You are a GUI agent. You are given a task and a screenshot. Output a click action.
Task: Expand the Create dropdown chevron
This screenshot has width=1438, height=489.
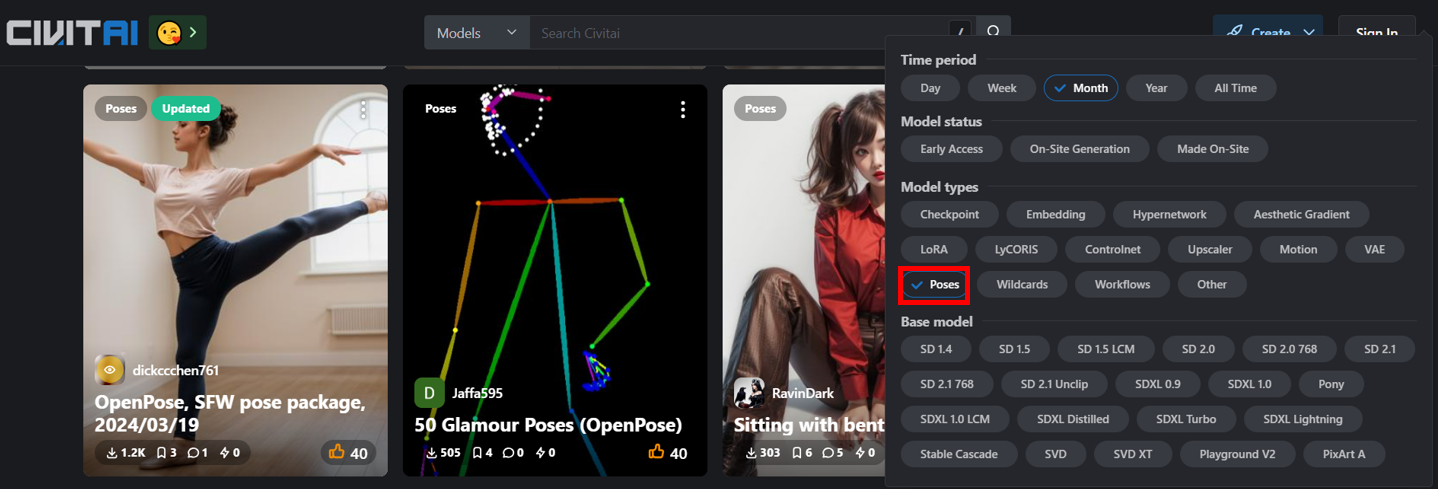[1309, 33]
